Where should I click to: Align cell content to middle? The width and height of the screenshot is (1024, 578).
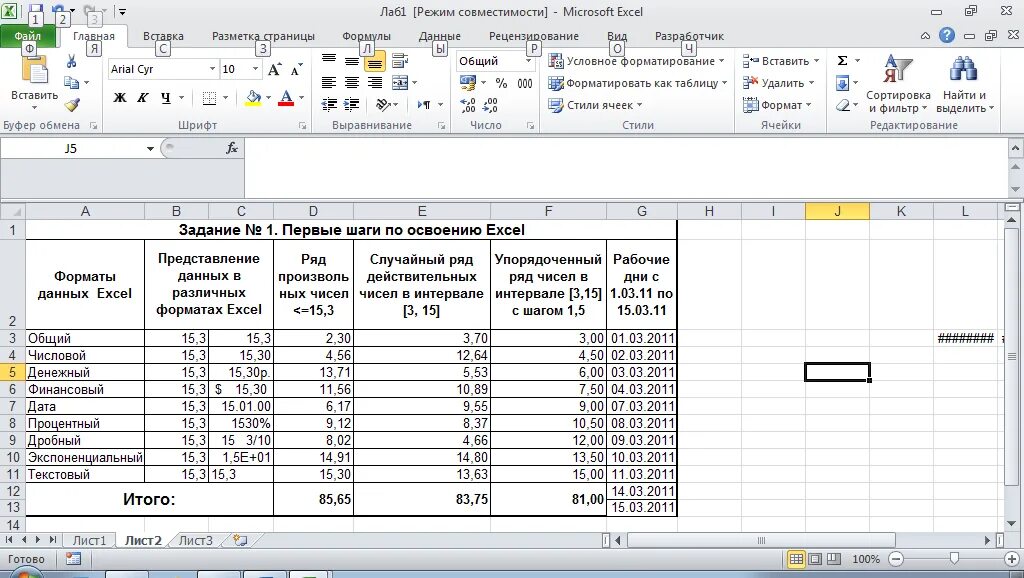coord(352,61)
